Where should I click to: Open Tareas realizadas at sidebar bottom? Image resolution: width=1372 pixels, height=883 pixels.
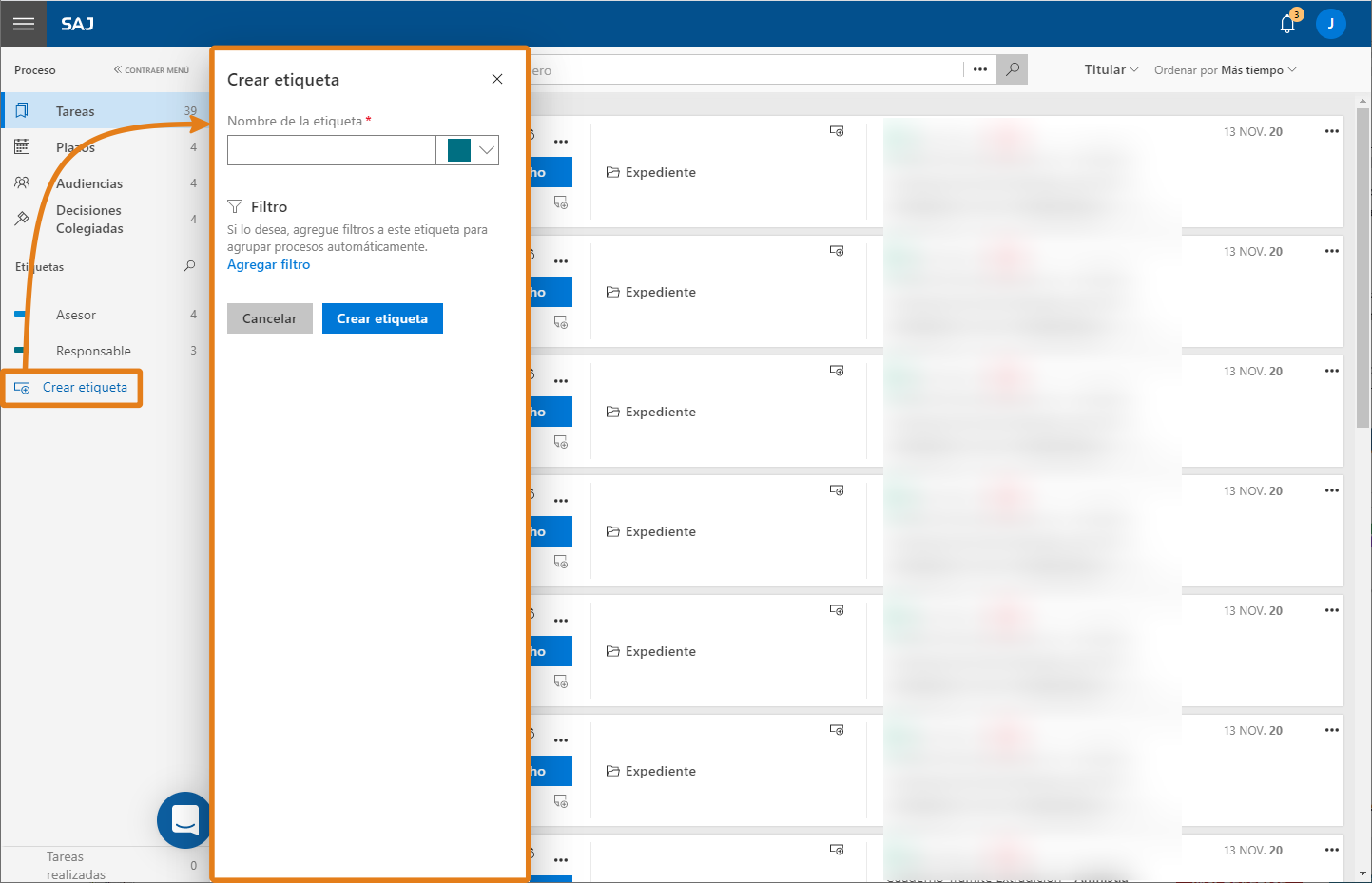point(106,865)
